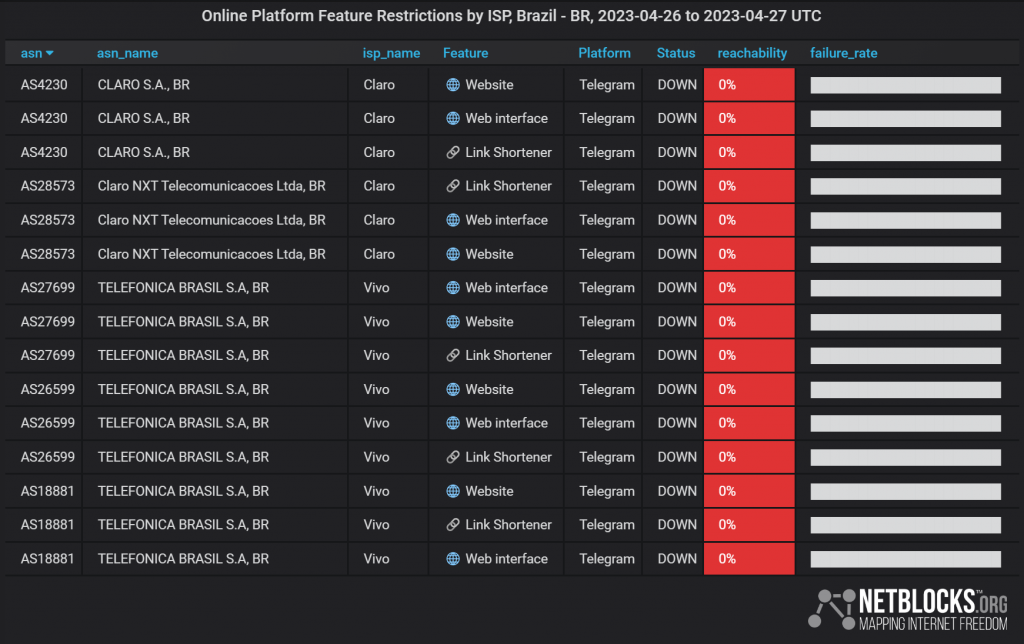Click "Telegram" in AS27699 Web interface row
This screenshot has height=644, width=1024.
(607, 287)
